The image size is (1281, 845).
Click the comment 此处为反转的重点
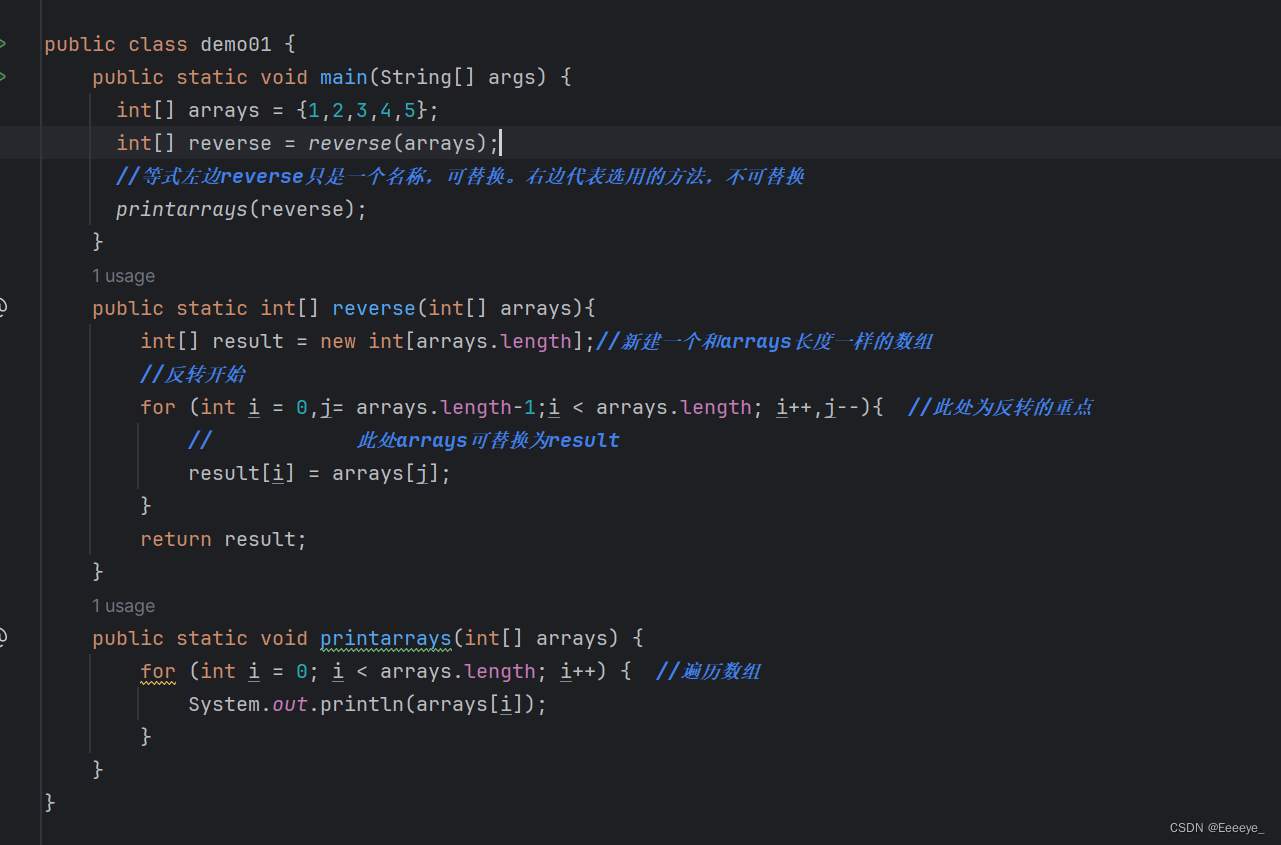[1000, 407]
